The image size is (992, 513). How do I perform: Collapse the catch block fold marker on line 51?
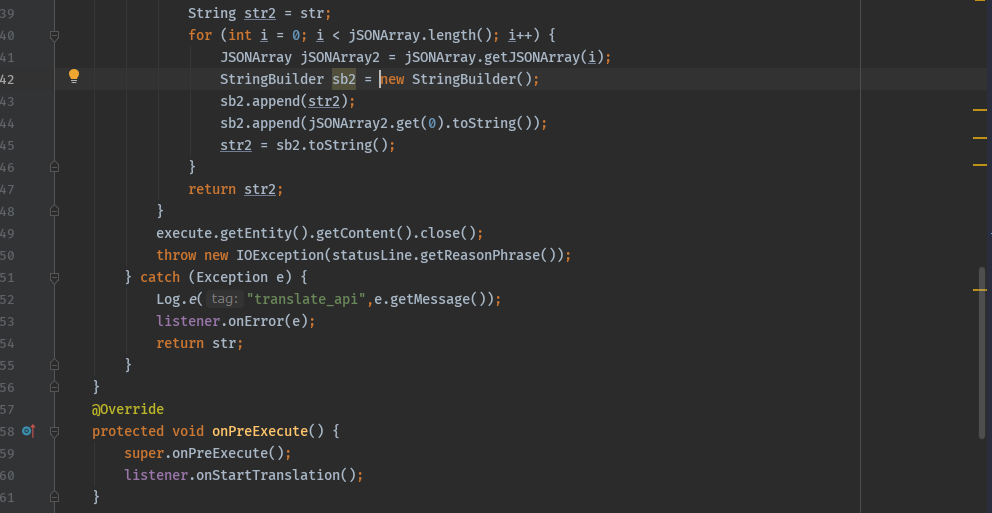coord(54,278)
